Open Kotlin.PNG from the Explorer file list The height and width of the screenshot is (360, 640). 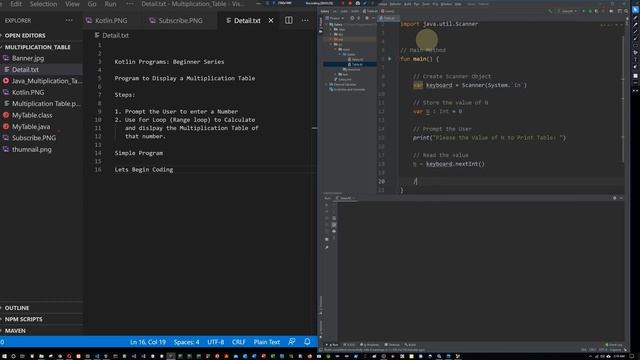coord(28,93)
